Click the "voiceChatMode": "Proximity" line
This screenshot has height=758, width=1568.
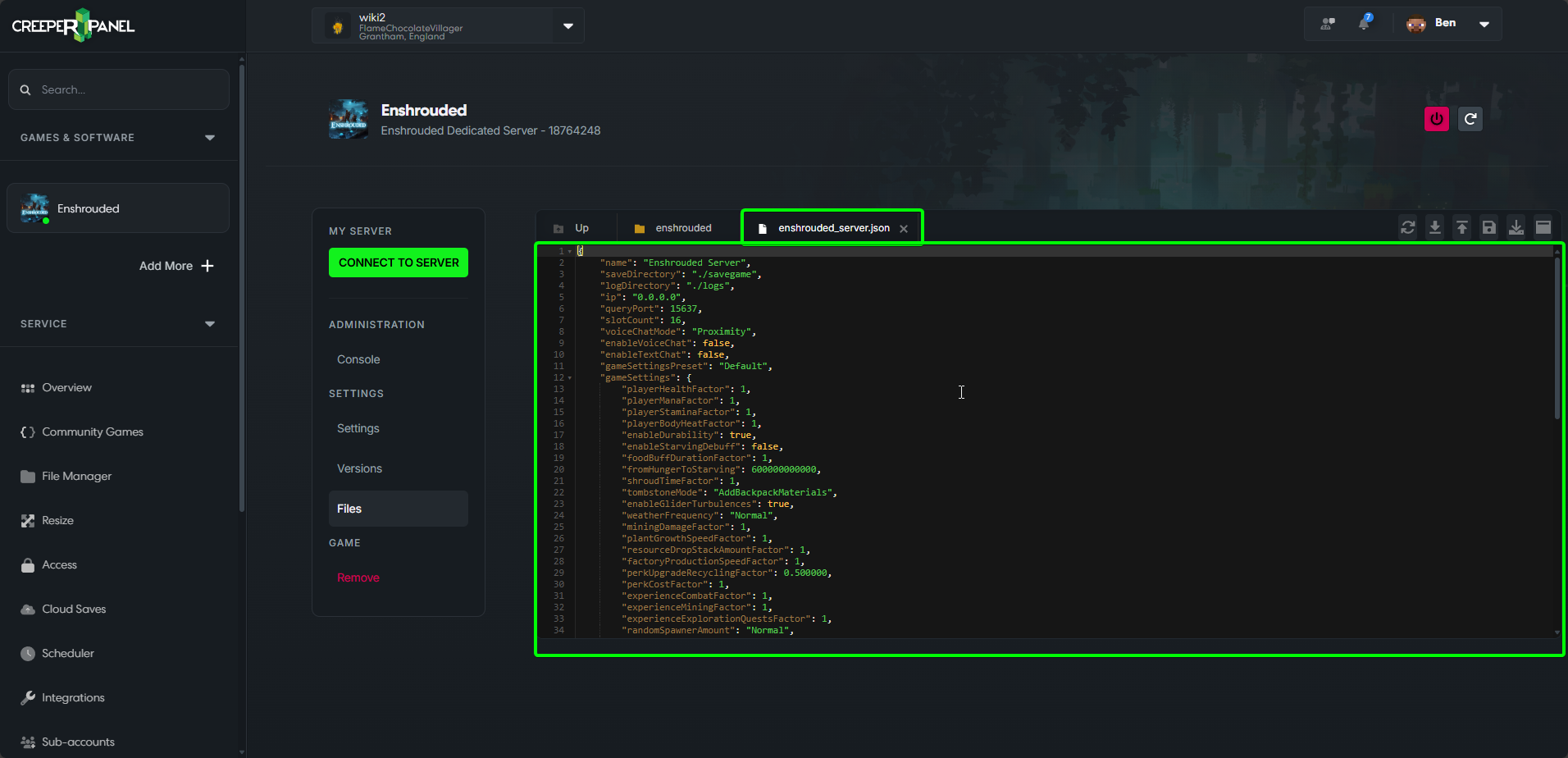(678, 332)
